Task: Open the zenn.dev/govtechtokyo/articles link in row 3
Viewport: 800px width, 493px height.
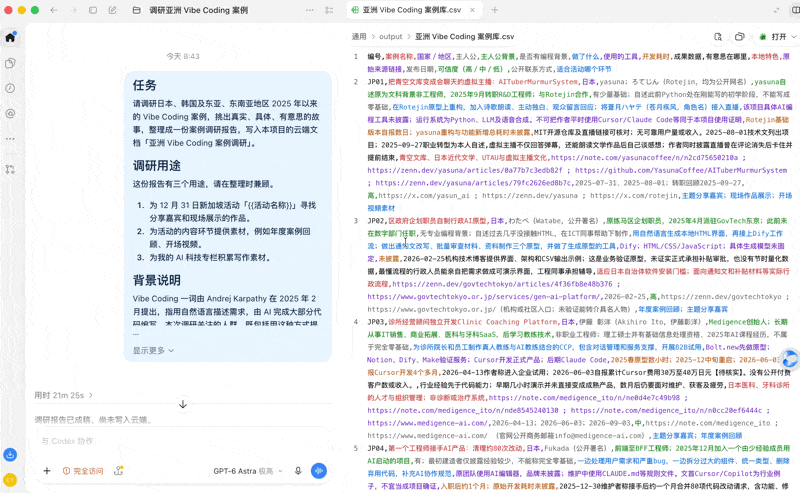Action: click(x=503, y=284)
